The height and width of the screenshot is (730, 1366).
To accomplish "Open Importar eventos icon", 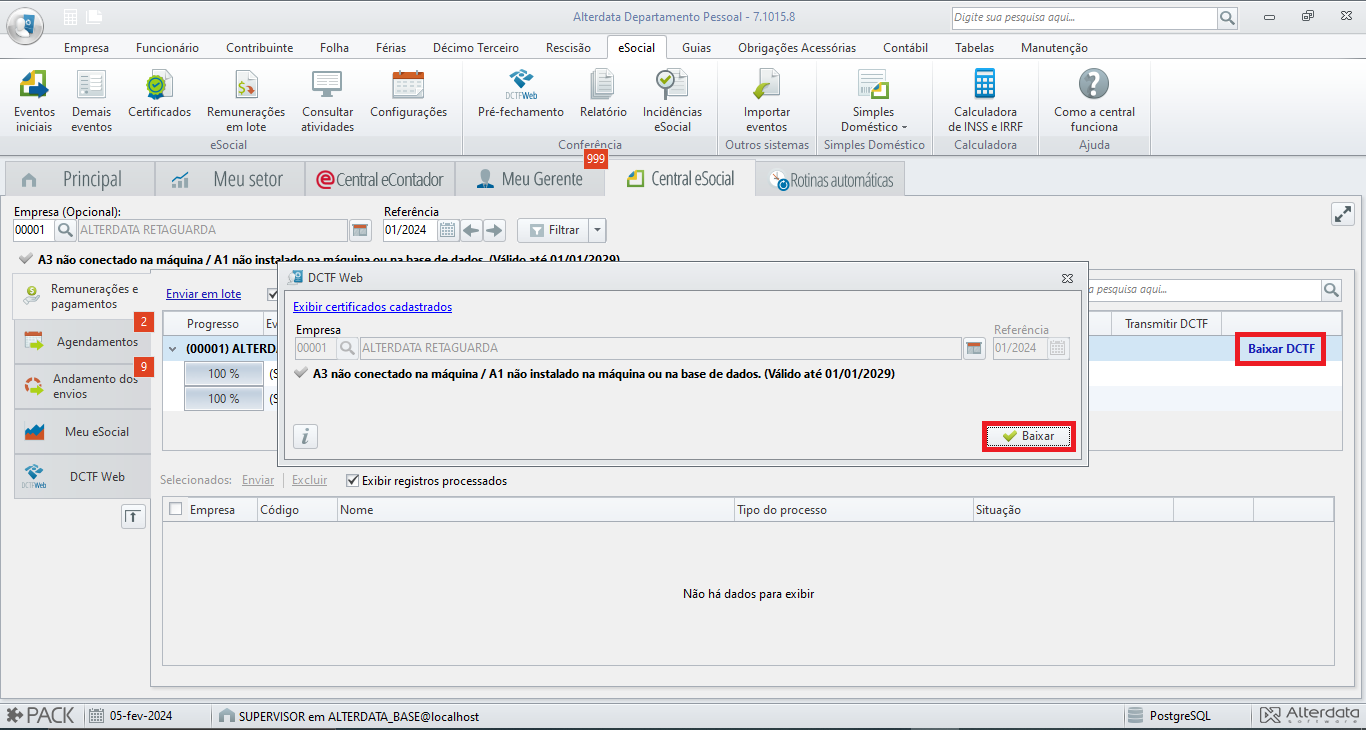I will (x=767, y=101).
